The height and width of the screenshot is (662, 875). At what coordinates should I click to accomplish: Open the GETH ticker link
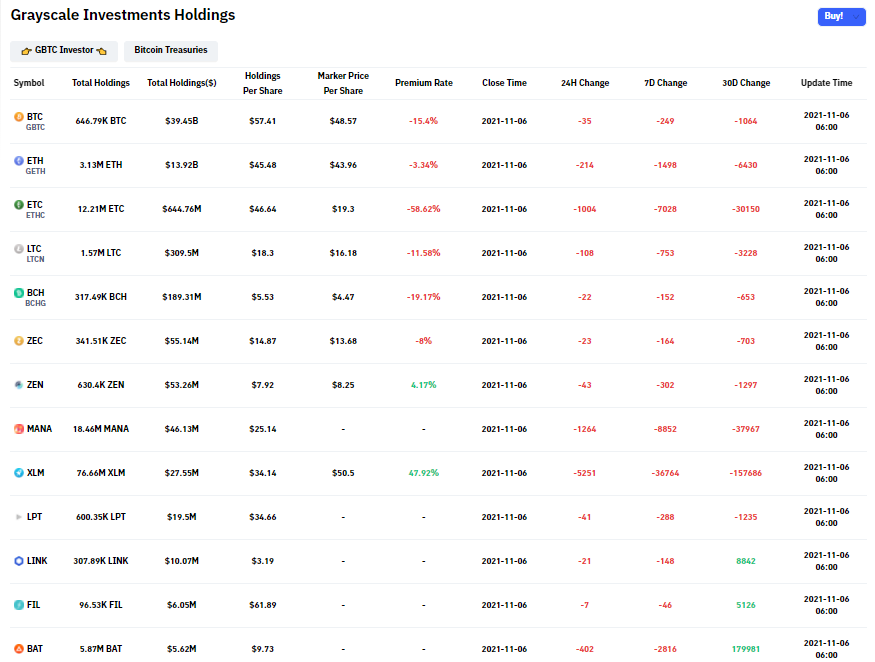(35, 172)
